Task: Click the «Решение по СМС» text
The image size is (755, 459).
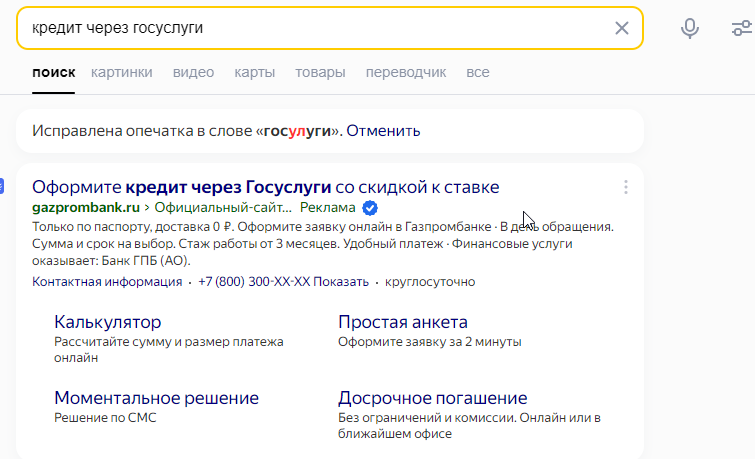Action: [105, 418]
